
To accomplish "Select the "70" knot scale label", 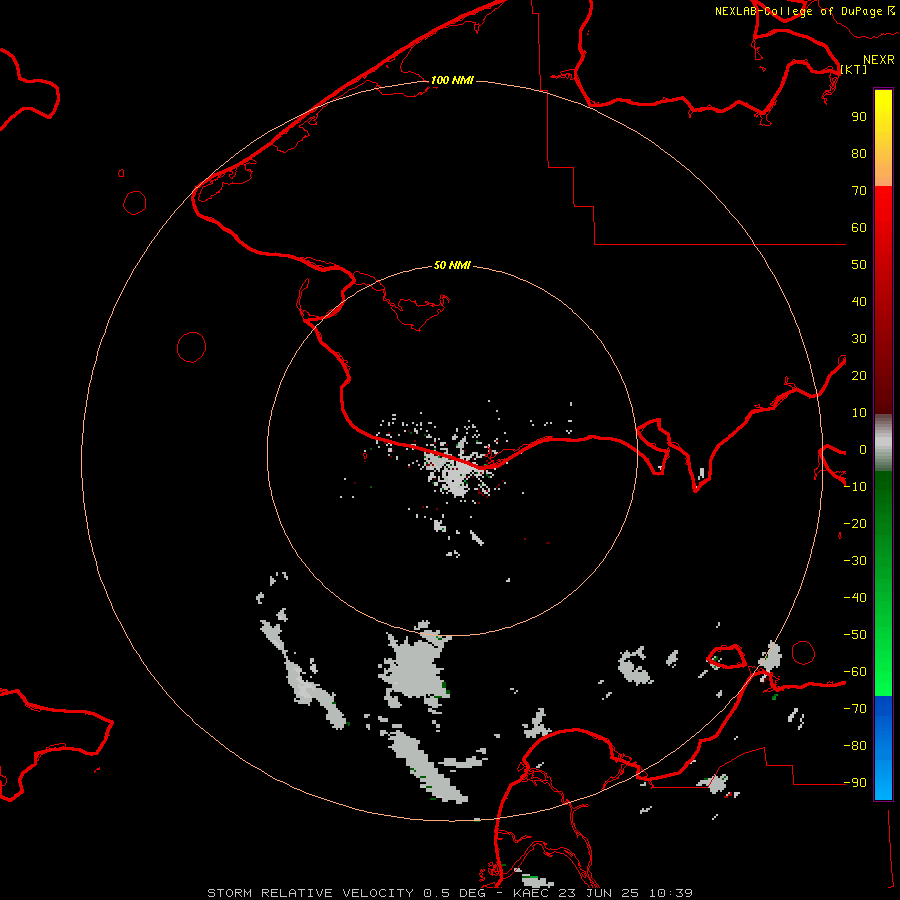I will point(859,191).
